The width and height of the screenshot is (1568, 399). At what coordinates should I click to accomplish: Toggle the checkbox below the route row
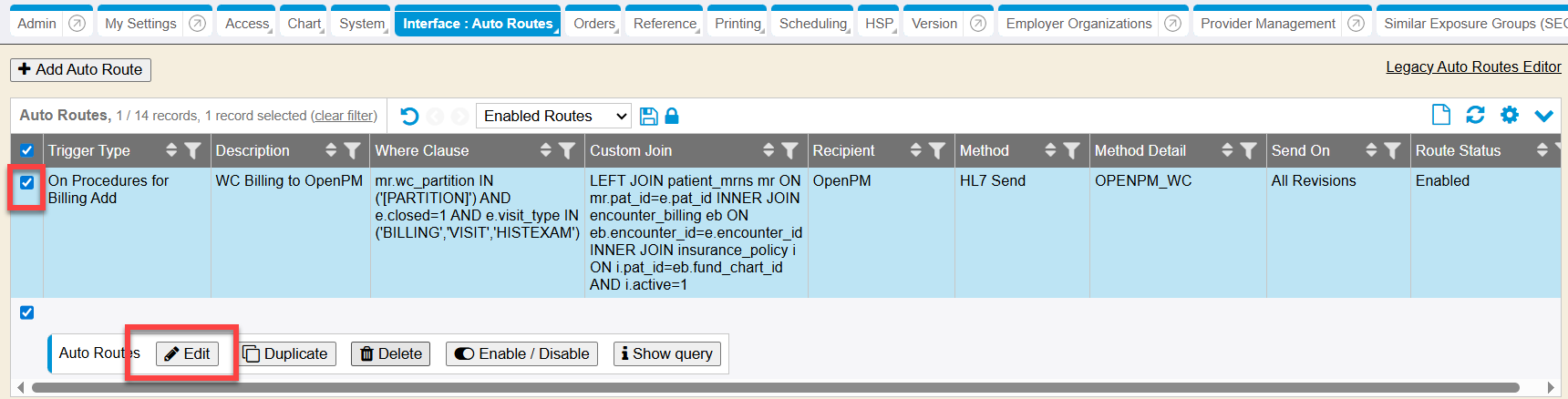click(x=27, y=312)
